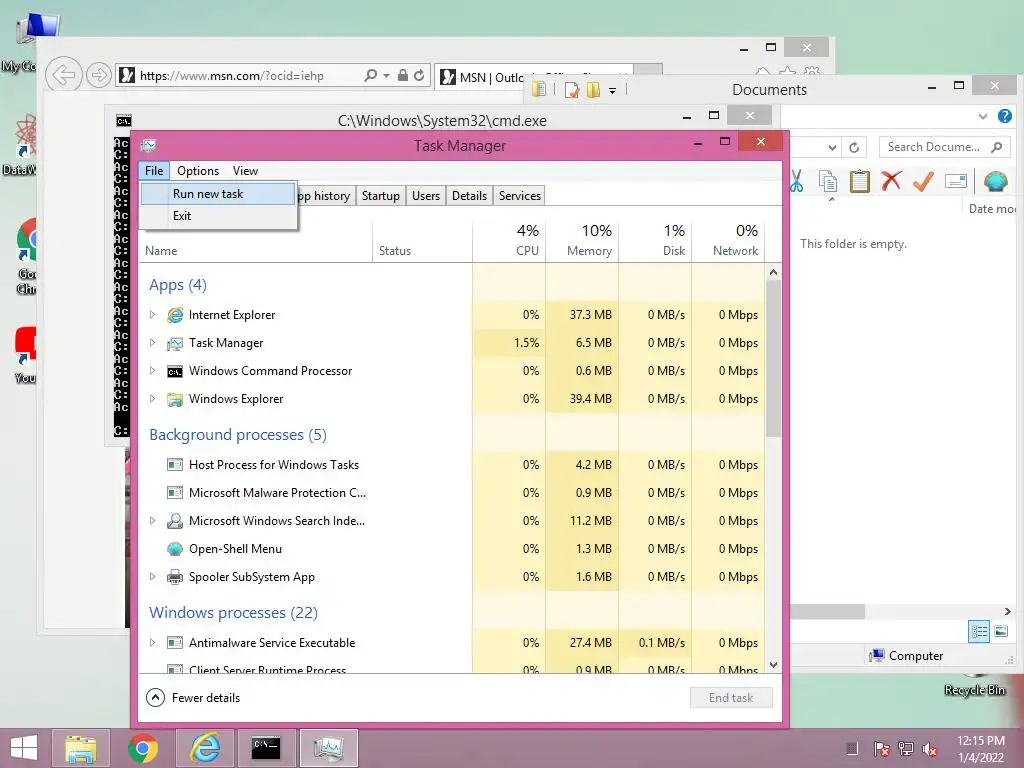
Task: Expand the Internet Explorer process row
Action: (x=152, y=315)
